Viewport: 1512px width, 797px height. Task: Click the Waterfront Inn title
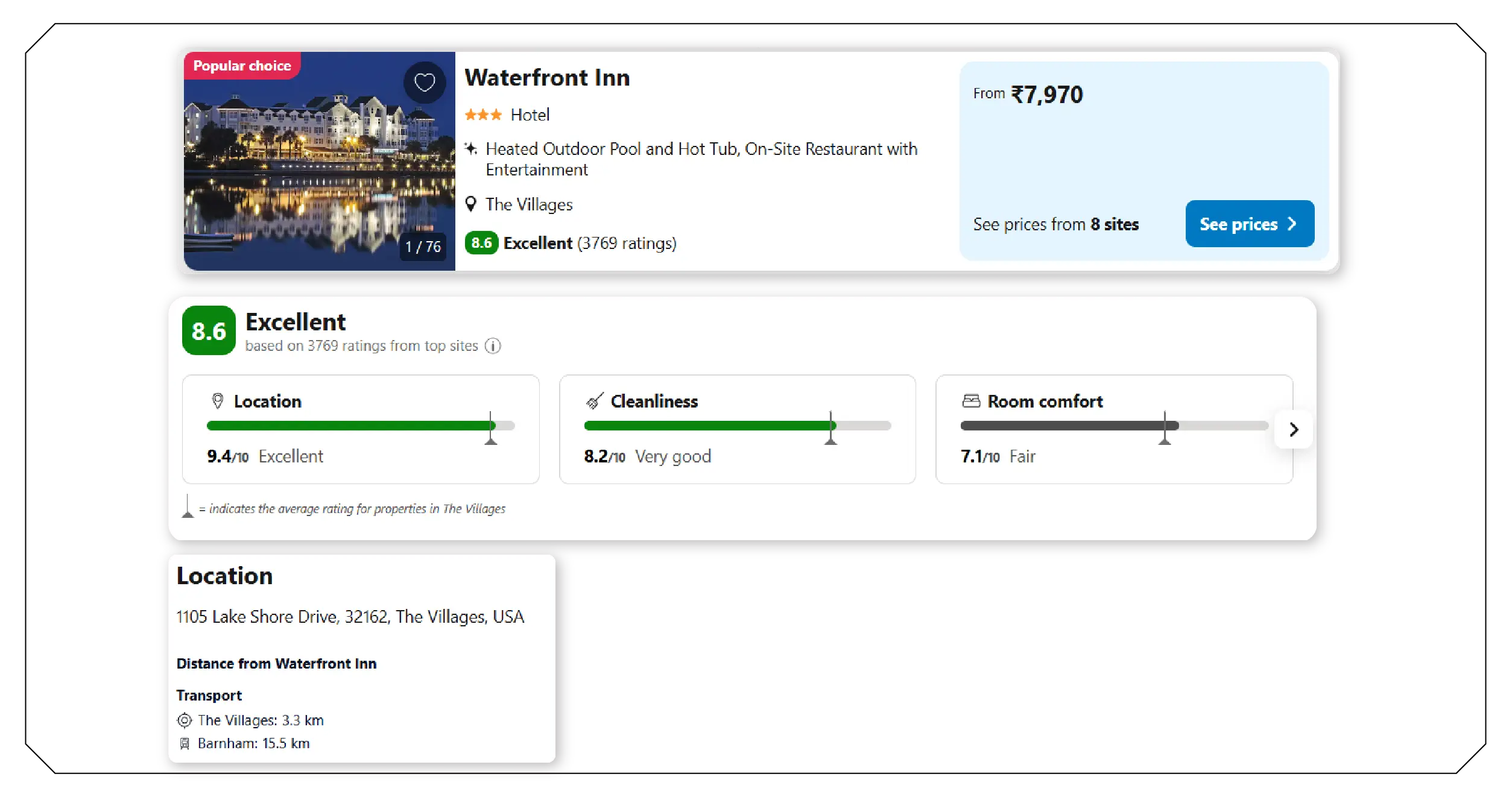tap(546, 77)
